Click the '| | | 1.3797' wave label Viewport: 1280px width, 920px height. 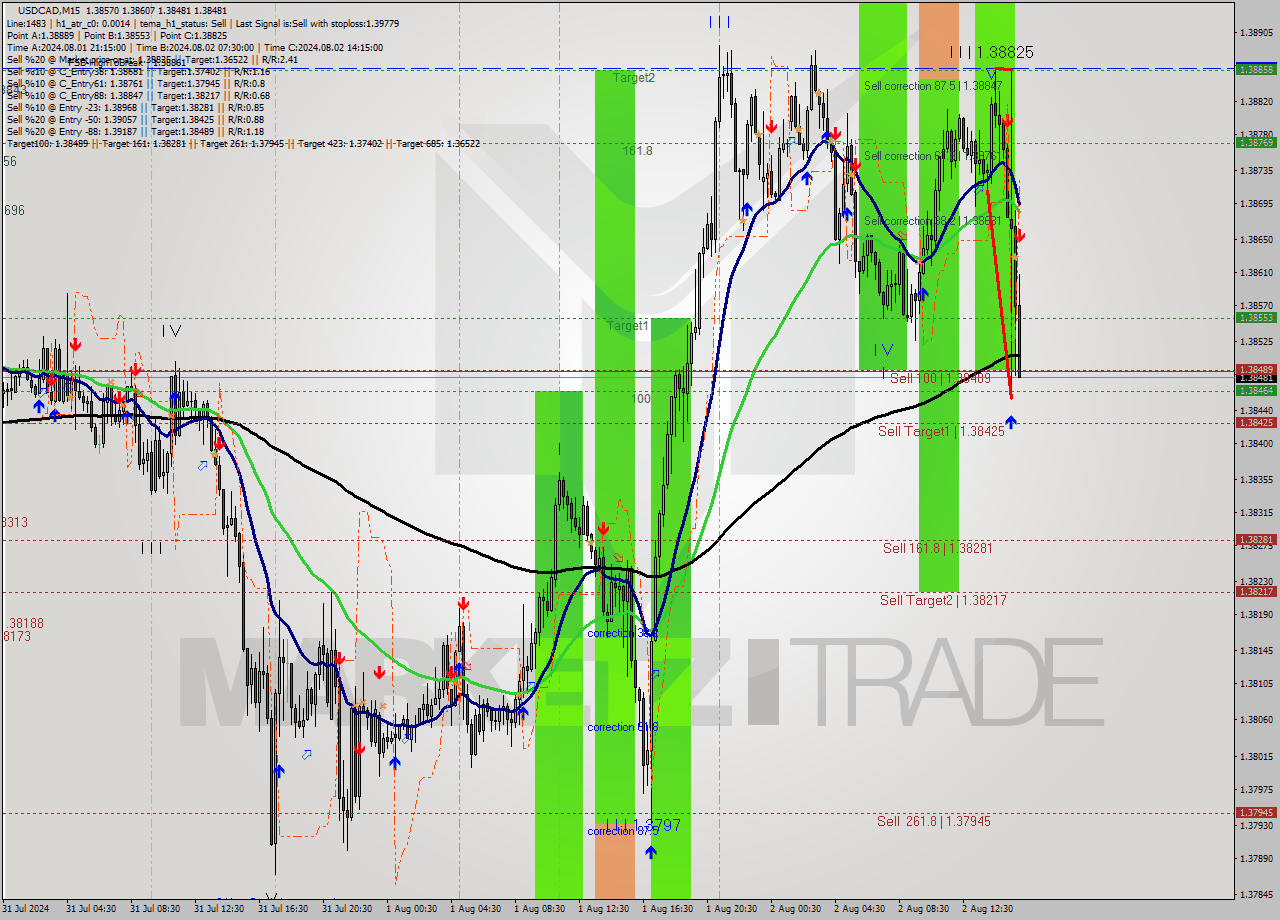(643, 825)
